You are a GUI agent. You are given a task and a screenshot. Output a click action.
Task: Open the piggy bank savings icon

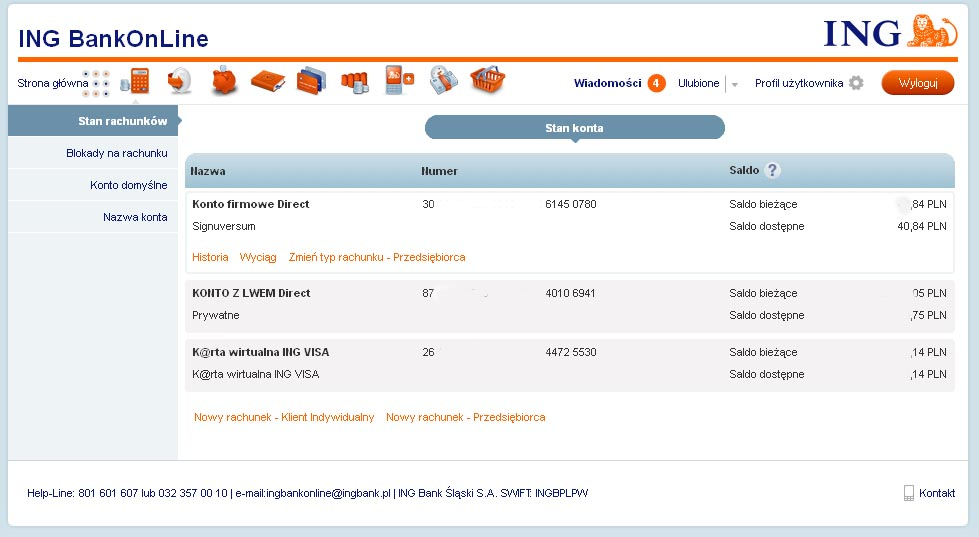(x=224, y=81)
